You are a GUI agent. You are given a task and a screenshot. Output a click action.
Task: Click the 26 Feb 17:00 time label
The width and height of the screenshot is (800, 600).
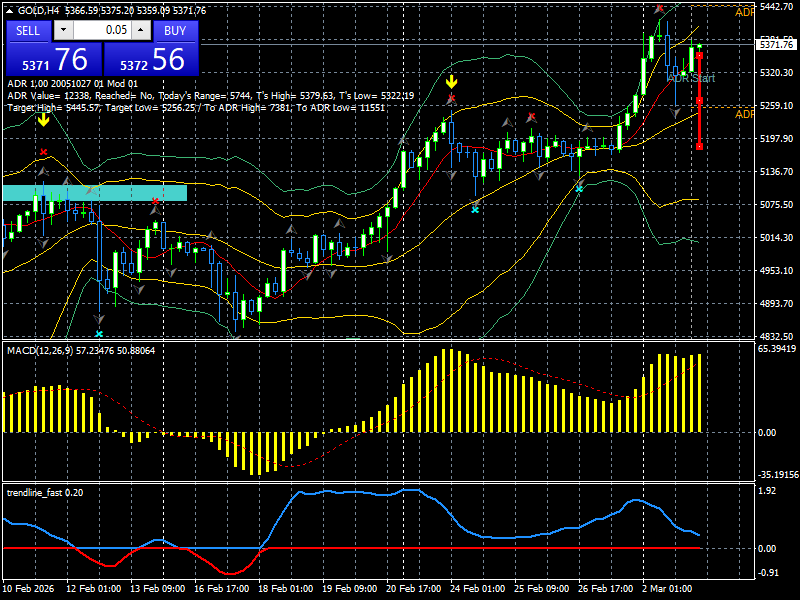(606, 589)
